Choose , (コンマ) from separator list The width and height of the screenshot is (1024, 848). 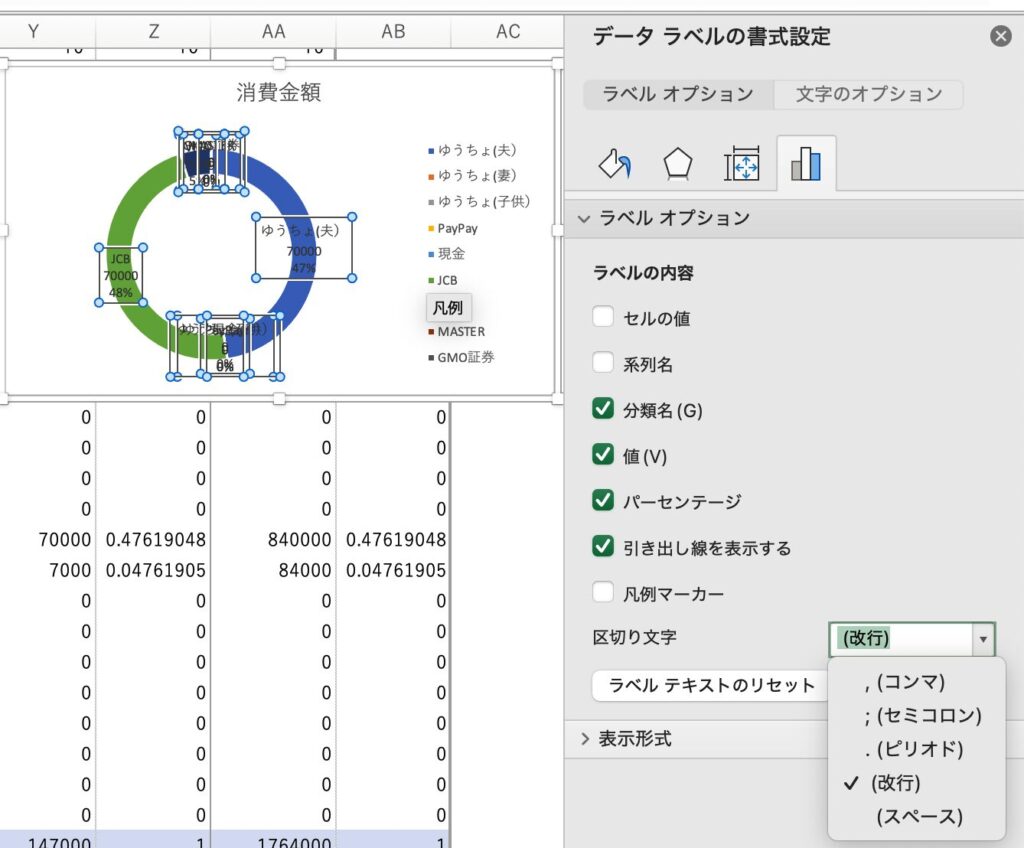pyautogui.click(x=904, y=682)
